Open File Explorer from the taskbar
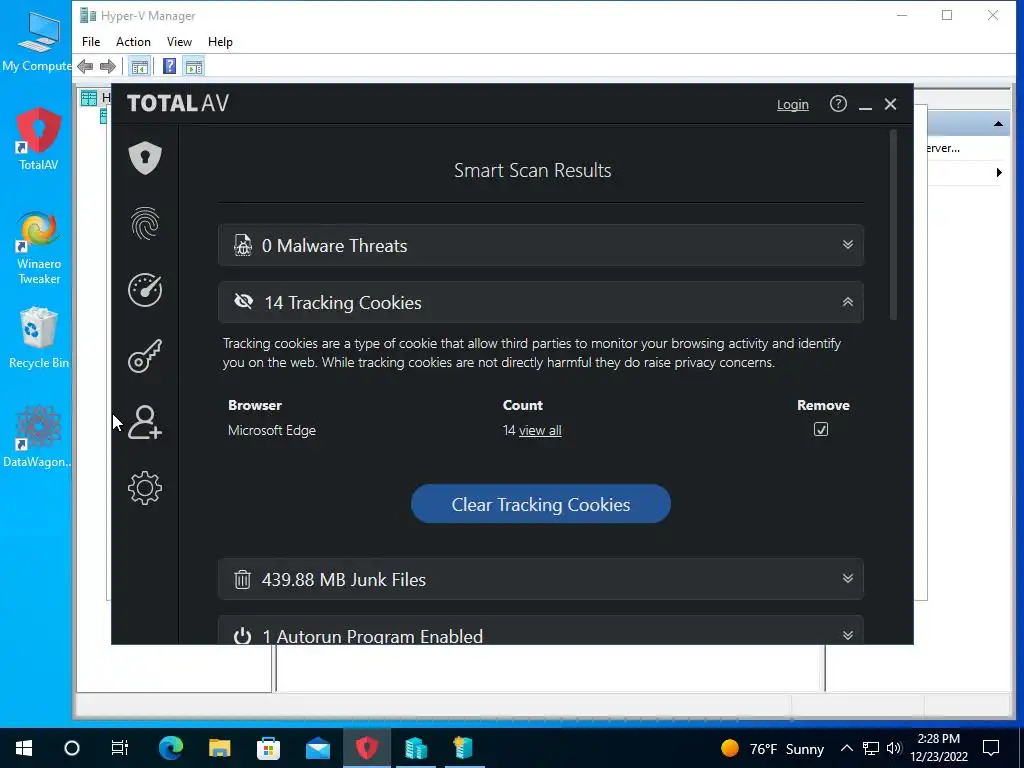The height and width of the screenshot is (768, 1024). coord(219,748)
